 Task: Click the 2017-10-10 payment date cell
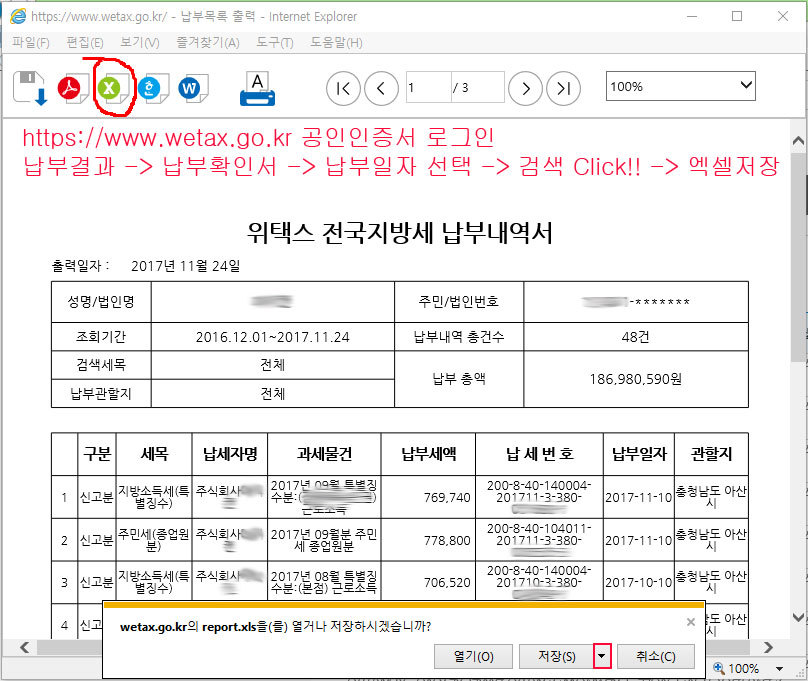[639, 582]
